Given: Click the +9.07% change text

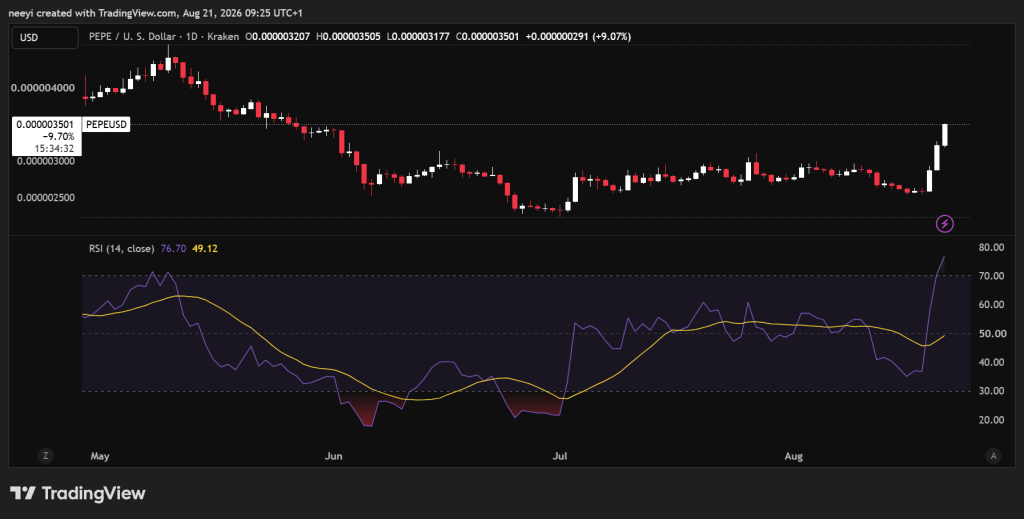Looking at the screenshot, I should (x=612, y=37).
